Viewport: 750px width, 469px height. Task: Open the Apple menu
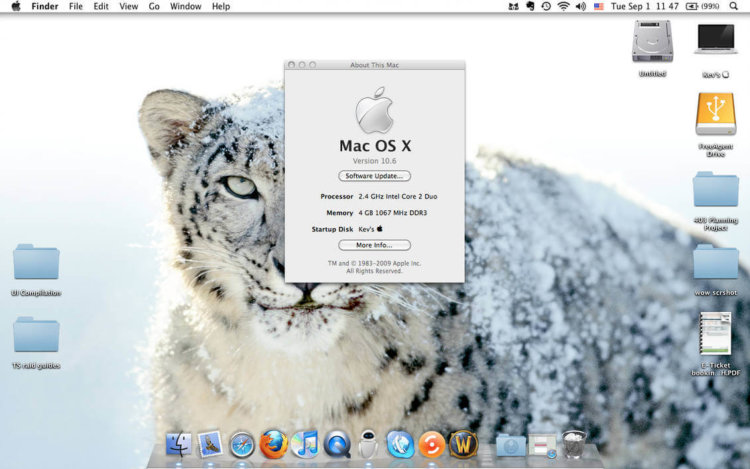point(16,6)
